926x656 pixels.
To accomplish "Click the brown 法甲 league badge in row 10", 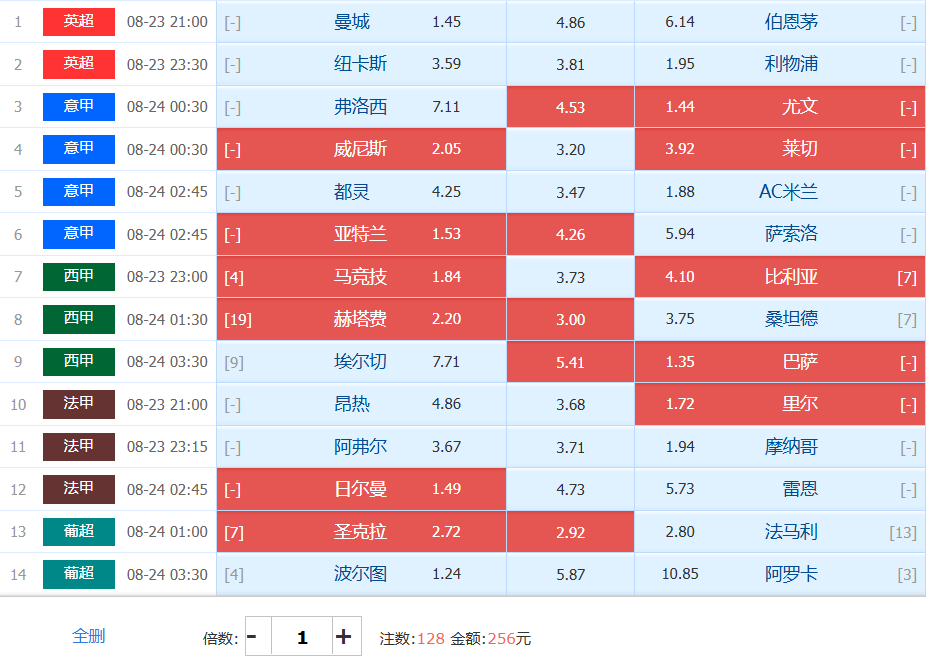I will point(79,404).
